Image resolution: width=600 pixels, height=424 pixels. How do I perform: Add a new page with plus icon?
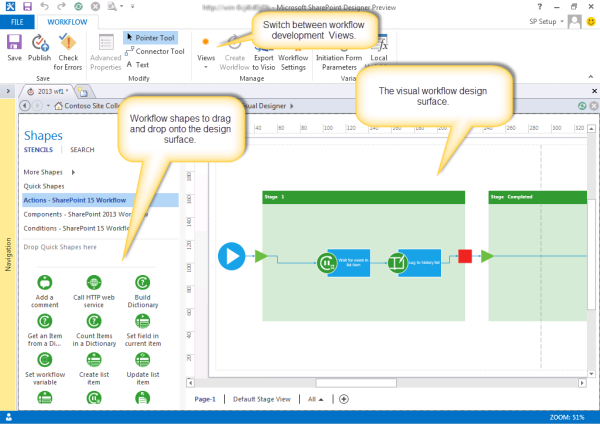(x=344, y=399)
